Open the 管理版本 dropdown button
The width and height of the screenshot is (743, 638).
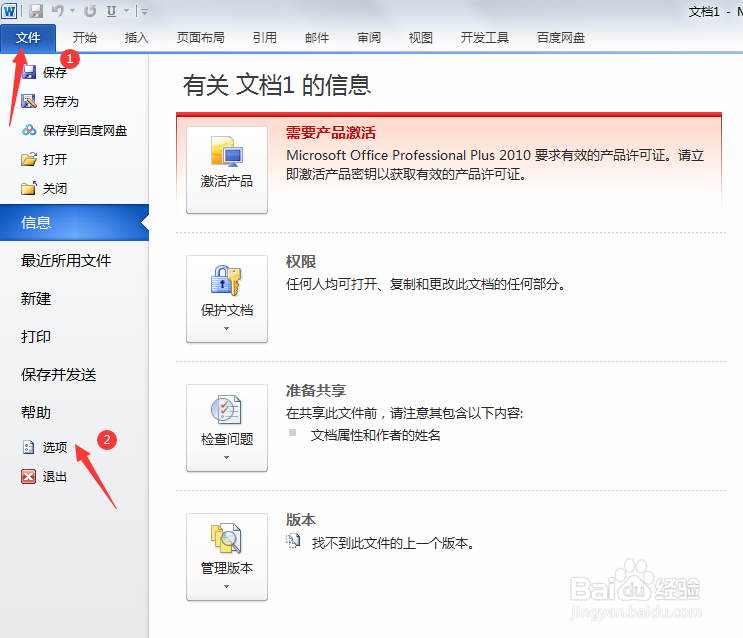227,557
